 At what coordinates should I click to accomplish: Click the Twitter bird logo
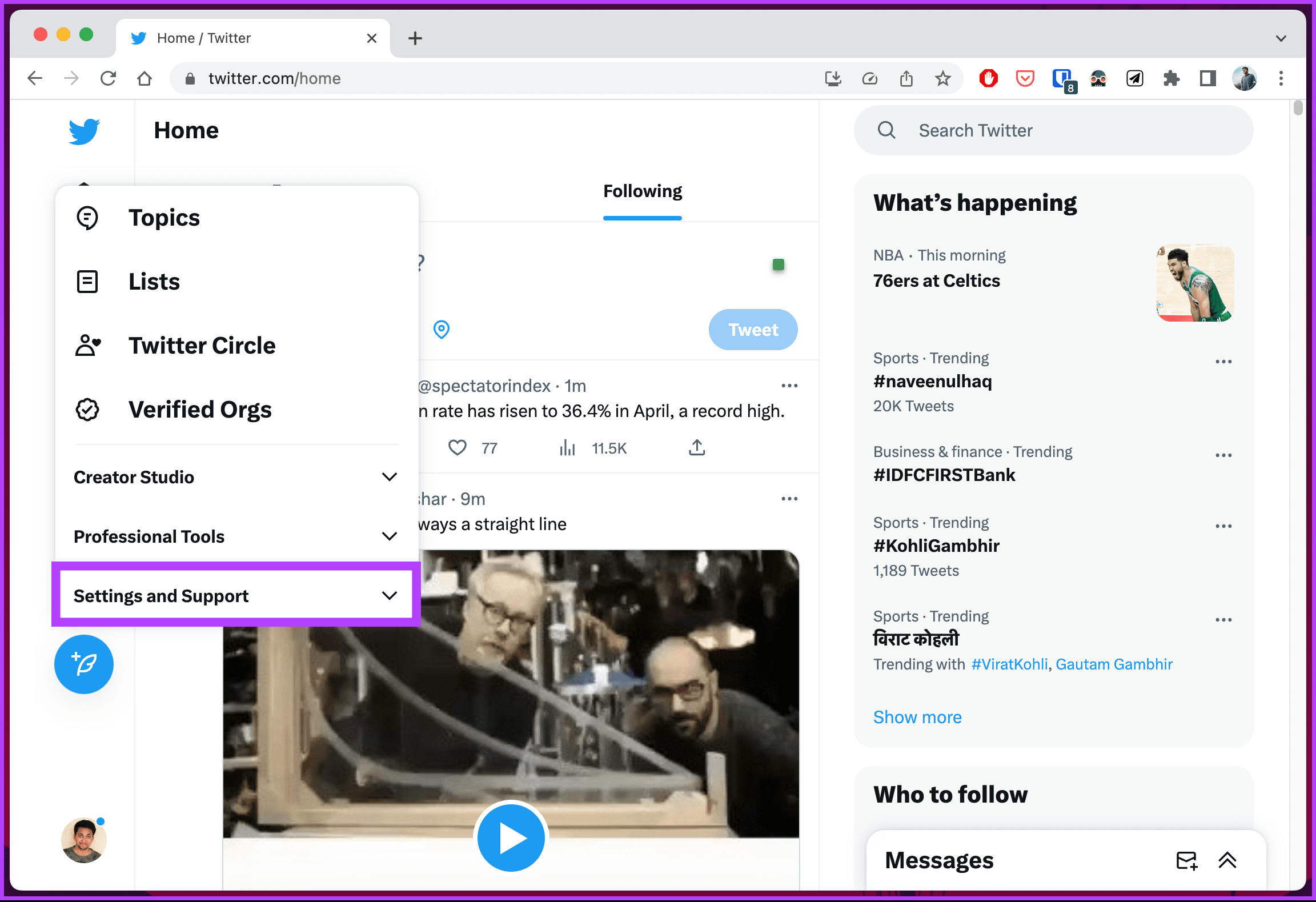[x=84, y=131]
